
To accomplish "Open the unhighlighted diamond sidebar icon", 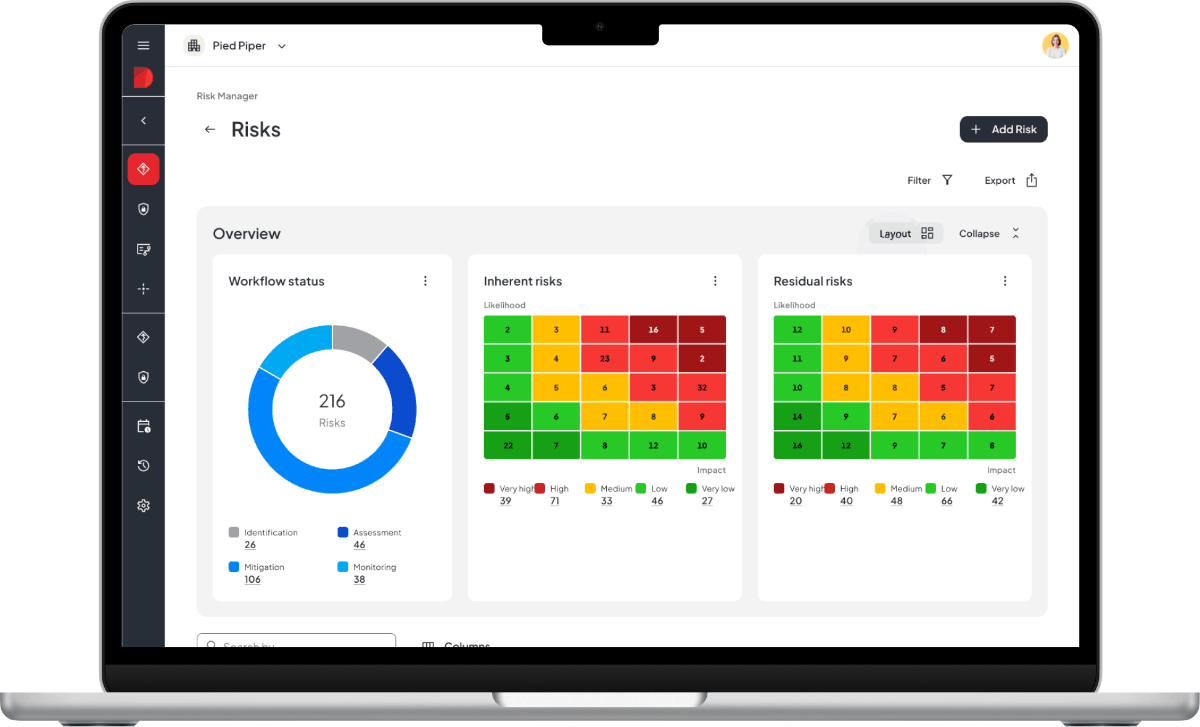I will click(x=143, y=338).
